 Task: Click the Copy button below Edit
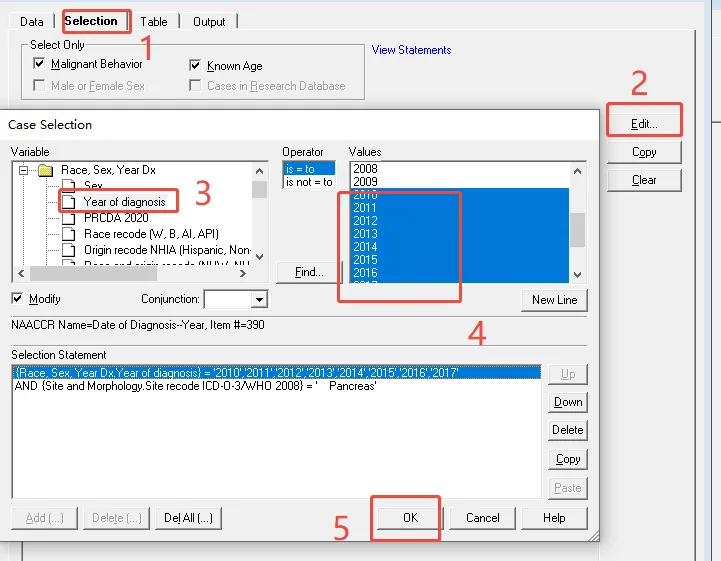tap(644, 152)
